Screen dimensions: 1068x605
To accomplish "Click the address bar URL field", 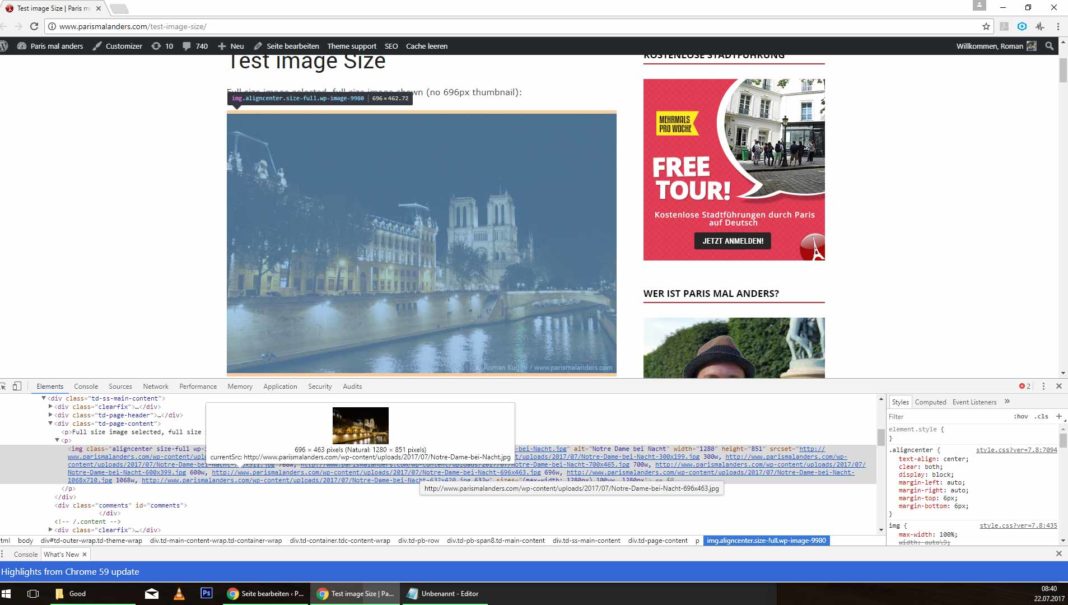I will tap(511, 26).
